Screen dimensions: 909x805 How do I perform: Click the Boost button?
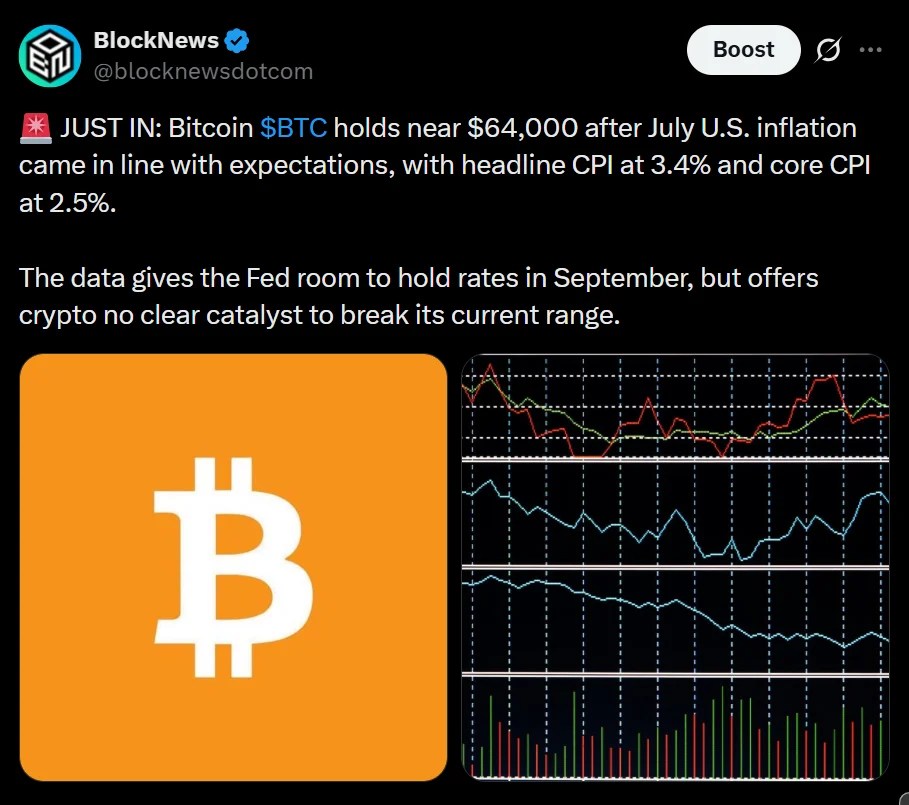[x=743, y=50]
